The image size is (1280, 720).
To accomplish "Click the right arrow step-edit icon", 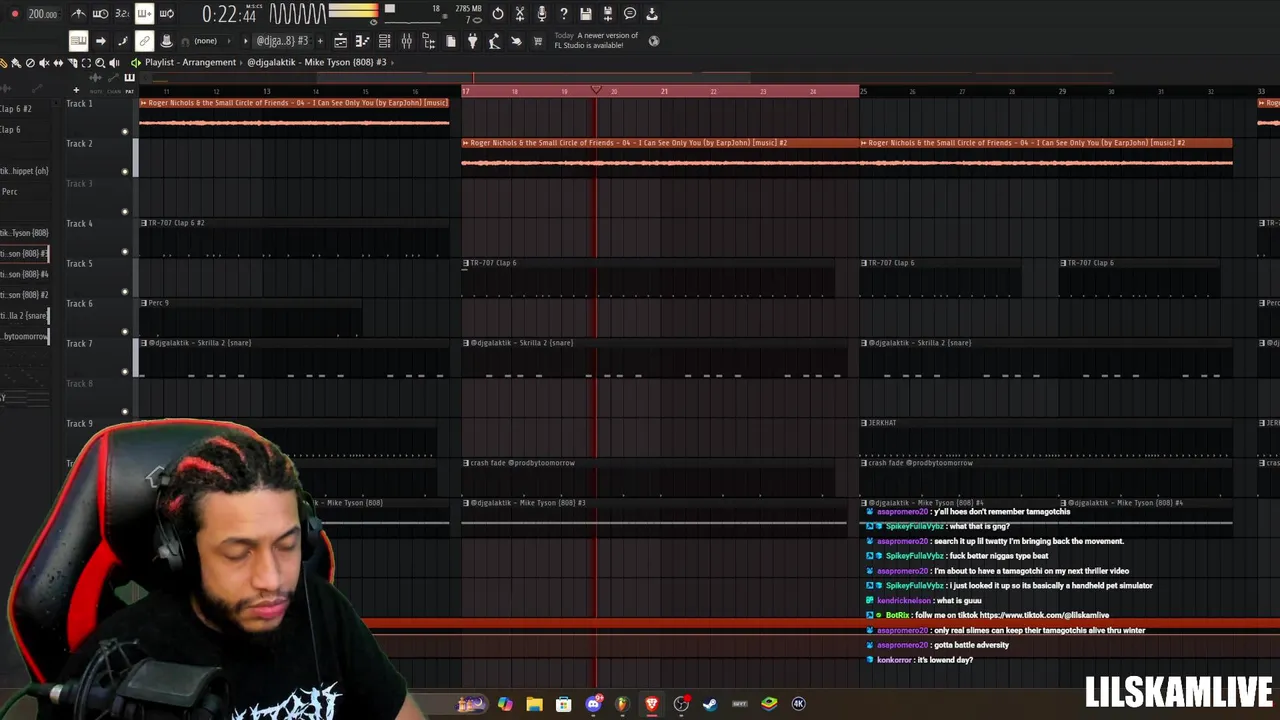I will [101, 41].
